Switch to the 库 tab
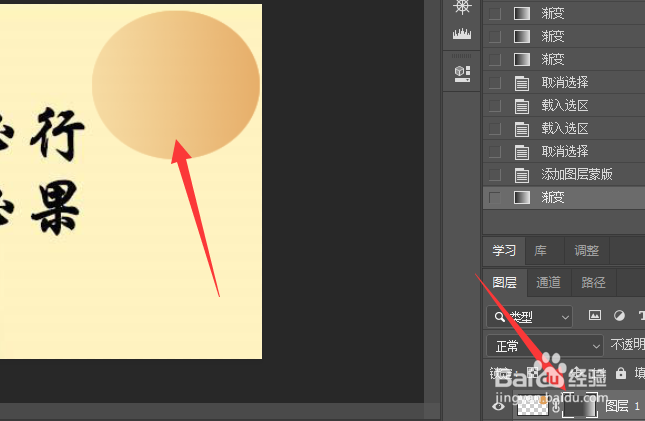This screenshot has height=421, width=645. [540, 251]
